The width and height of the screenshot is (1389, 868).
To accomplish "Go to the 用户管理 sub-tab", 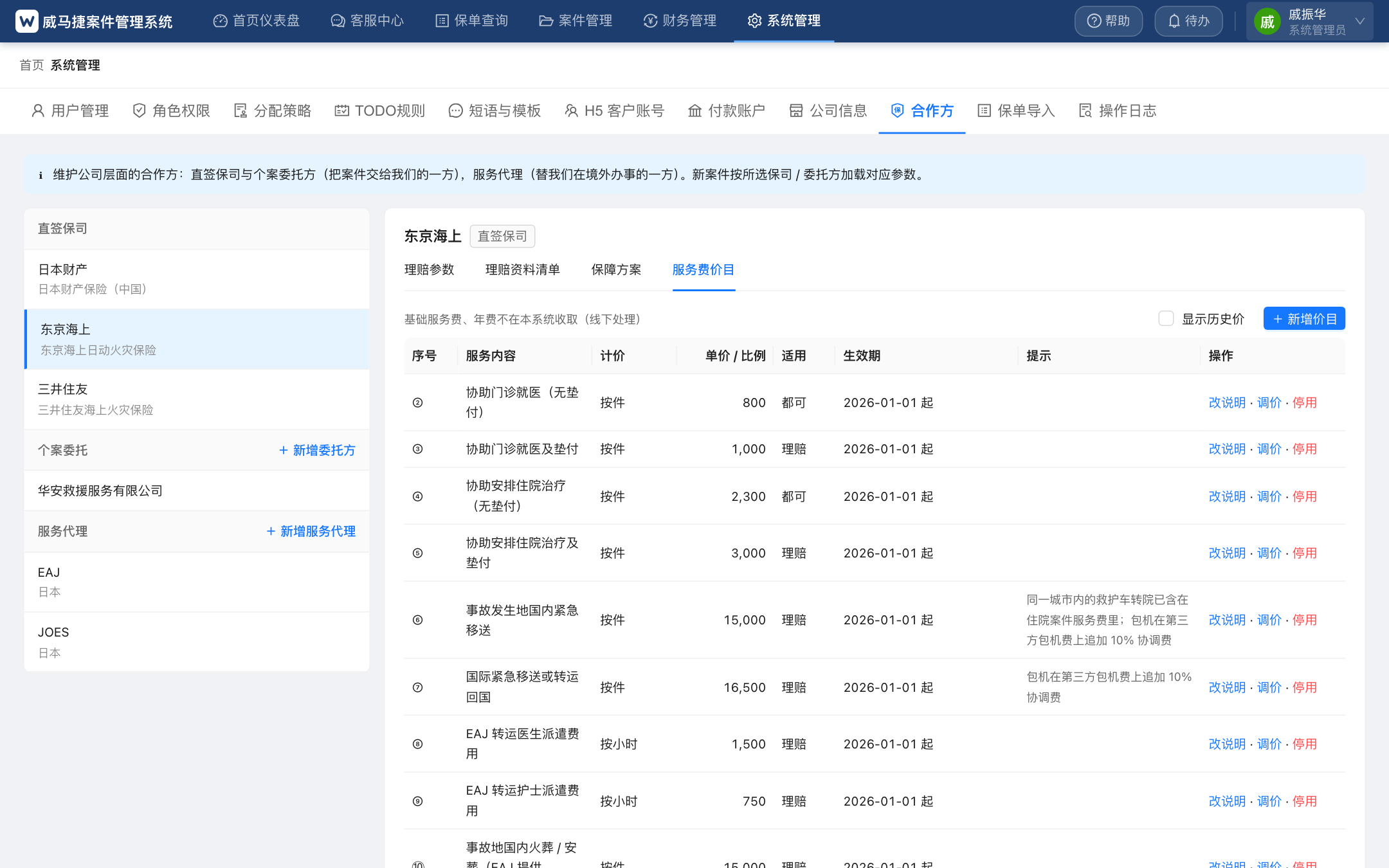I will click(70, 111).
